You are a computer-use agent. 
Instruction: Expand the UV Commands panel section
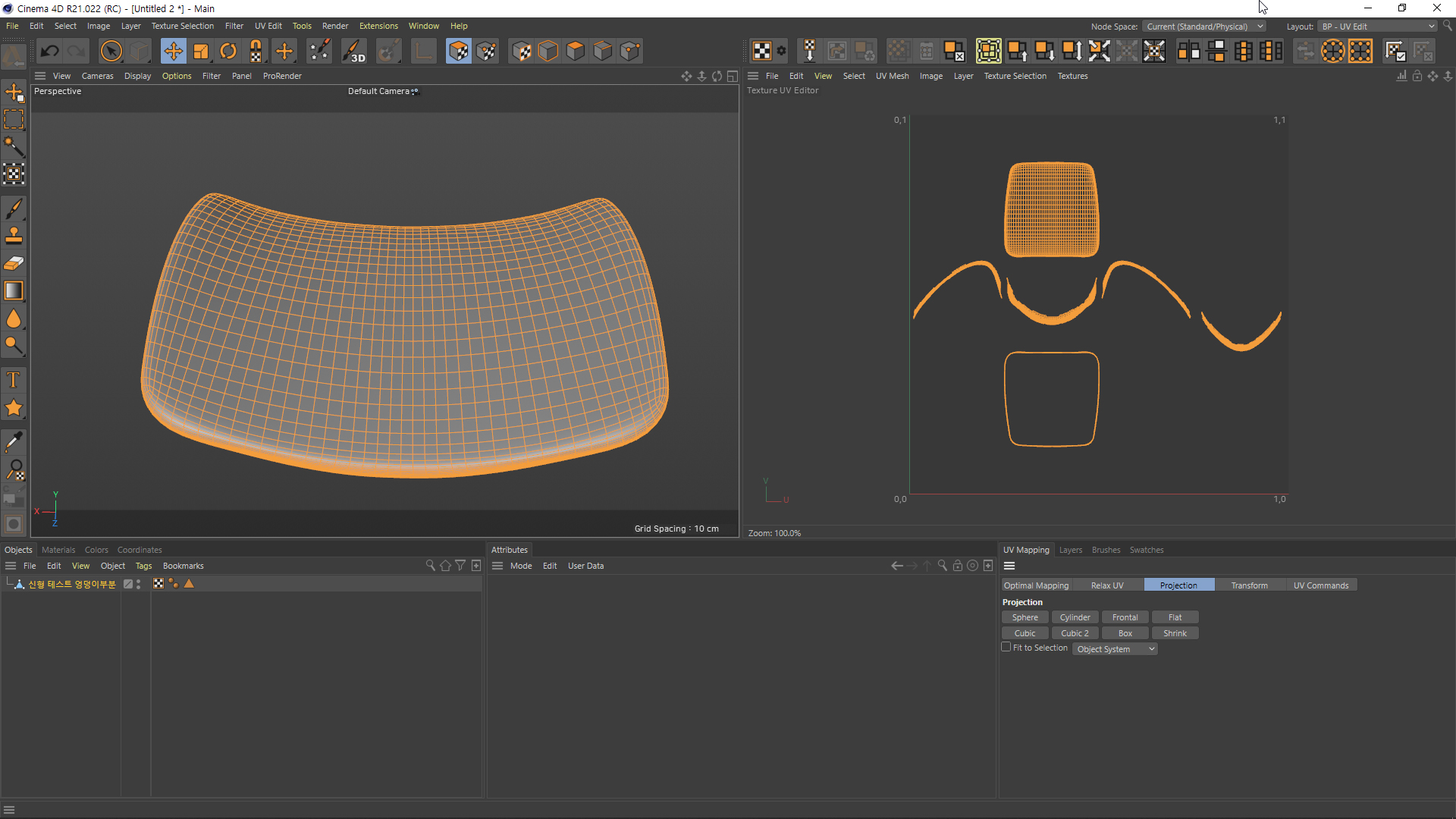point(1320,585)
